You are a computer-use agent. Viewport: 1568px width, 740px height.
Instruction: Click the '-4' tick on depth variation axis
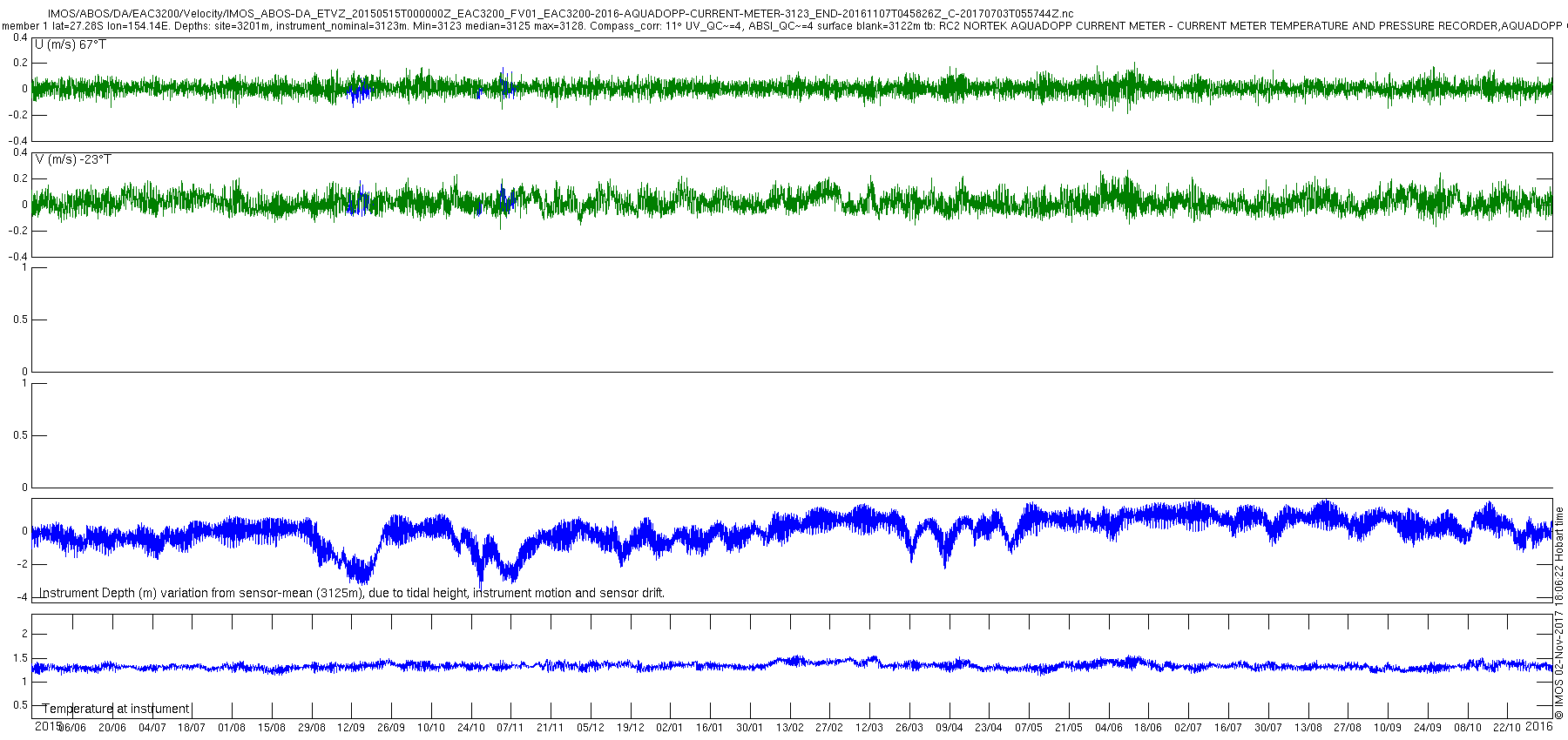point(21,597)
